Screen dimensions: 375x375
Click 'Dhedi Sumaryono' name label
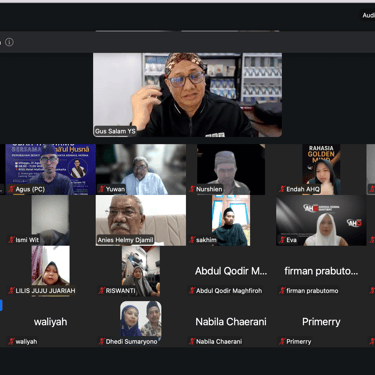point(131,342)
